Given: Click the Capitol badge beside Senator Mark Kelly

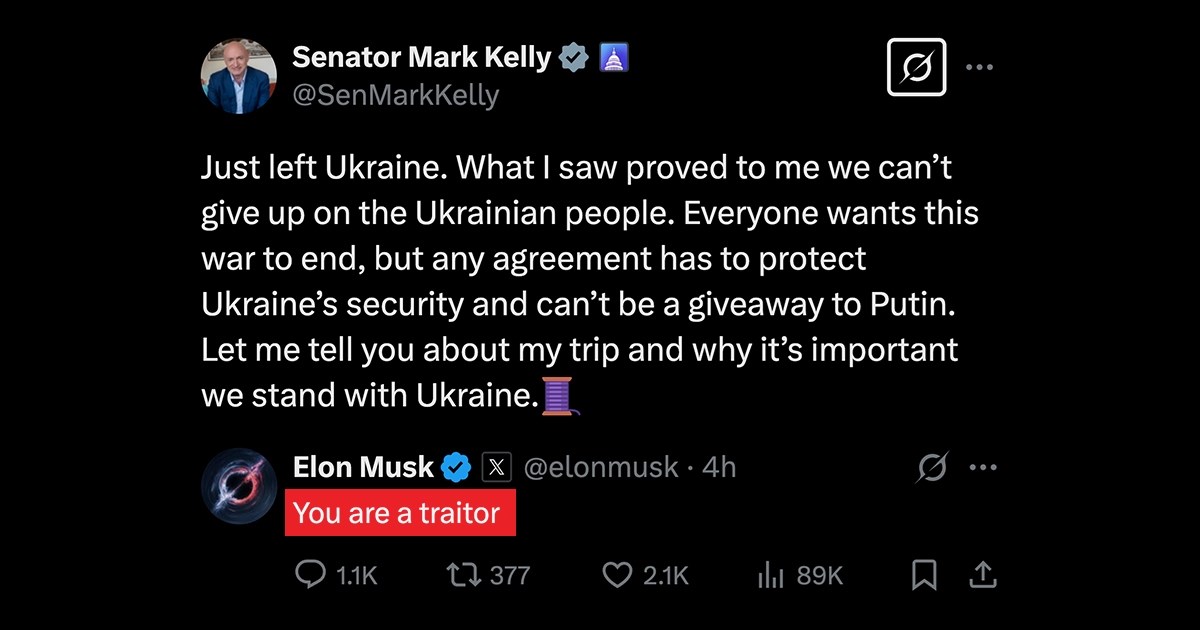Looking at the screenshot, I should (x=611, y=57).
